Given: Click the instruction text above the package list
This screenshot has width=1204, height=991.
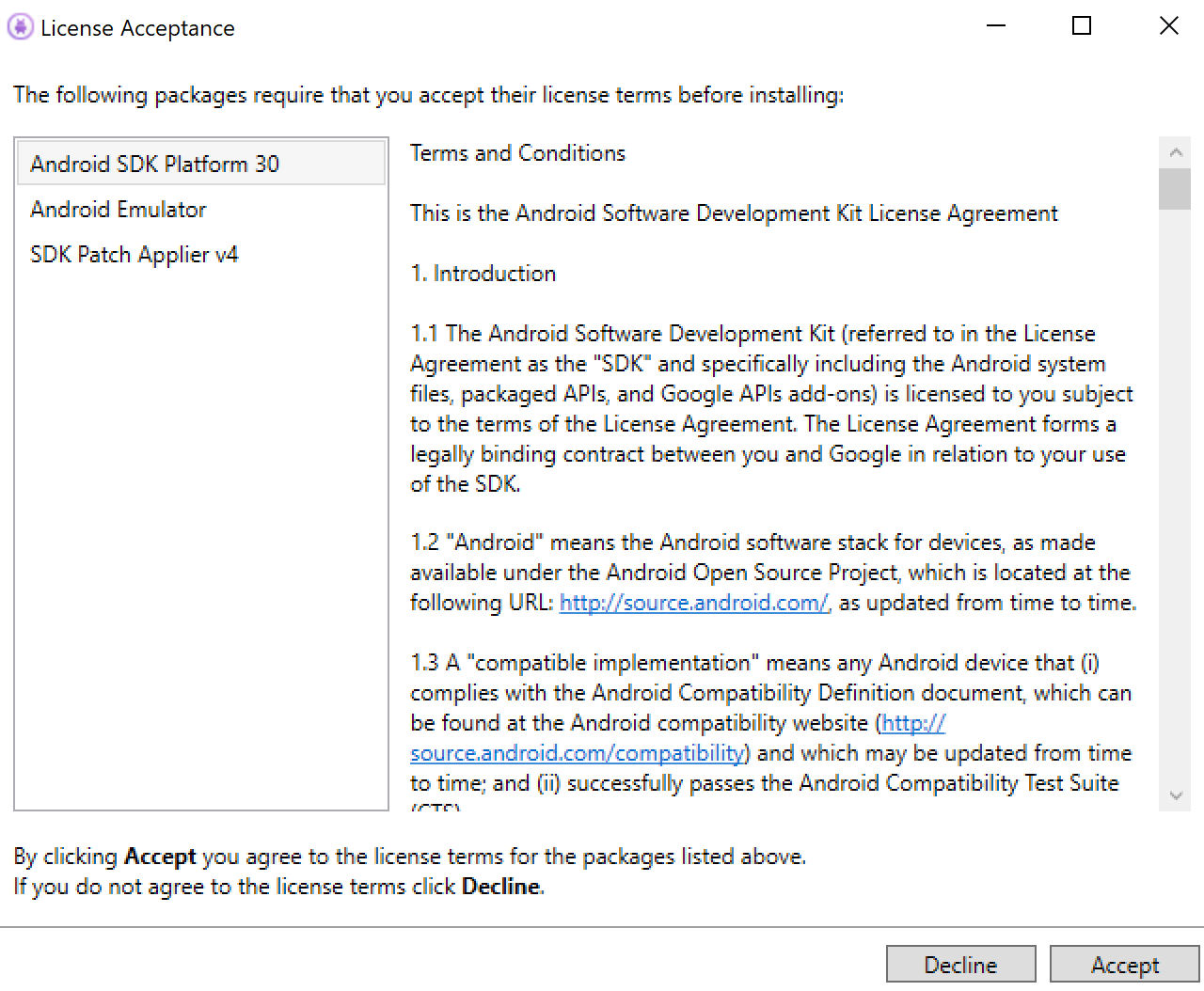Looking at the screenshot, I should click(428, 95).
